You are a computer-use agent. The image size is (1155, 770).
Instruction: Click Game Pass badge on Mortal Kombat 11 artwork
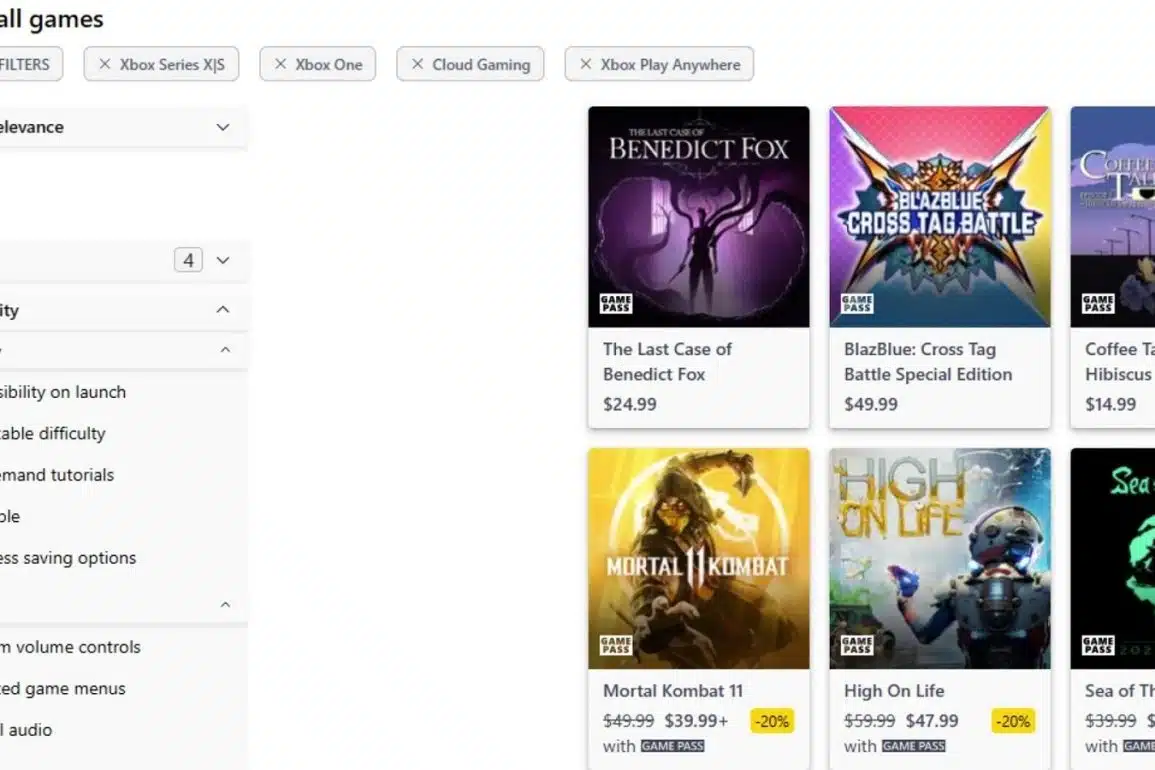[616, 645]
